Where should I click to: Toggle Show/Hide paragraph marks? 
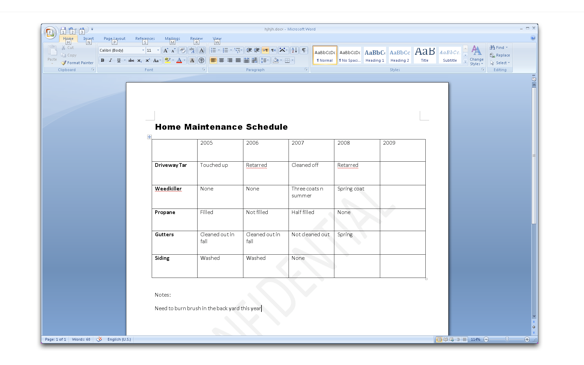304,50
